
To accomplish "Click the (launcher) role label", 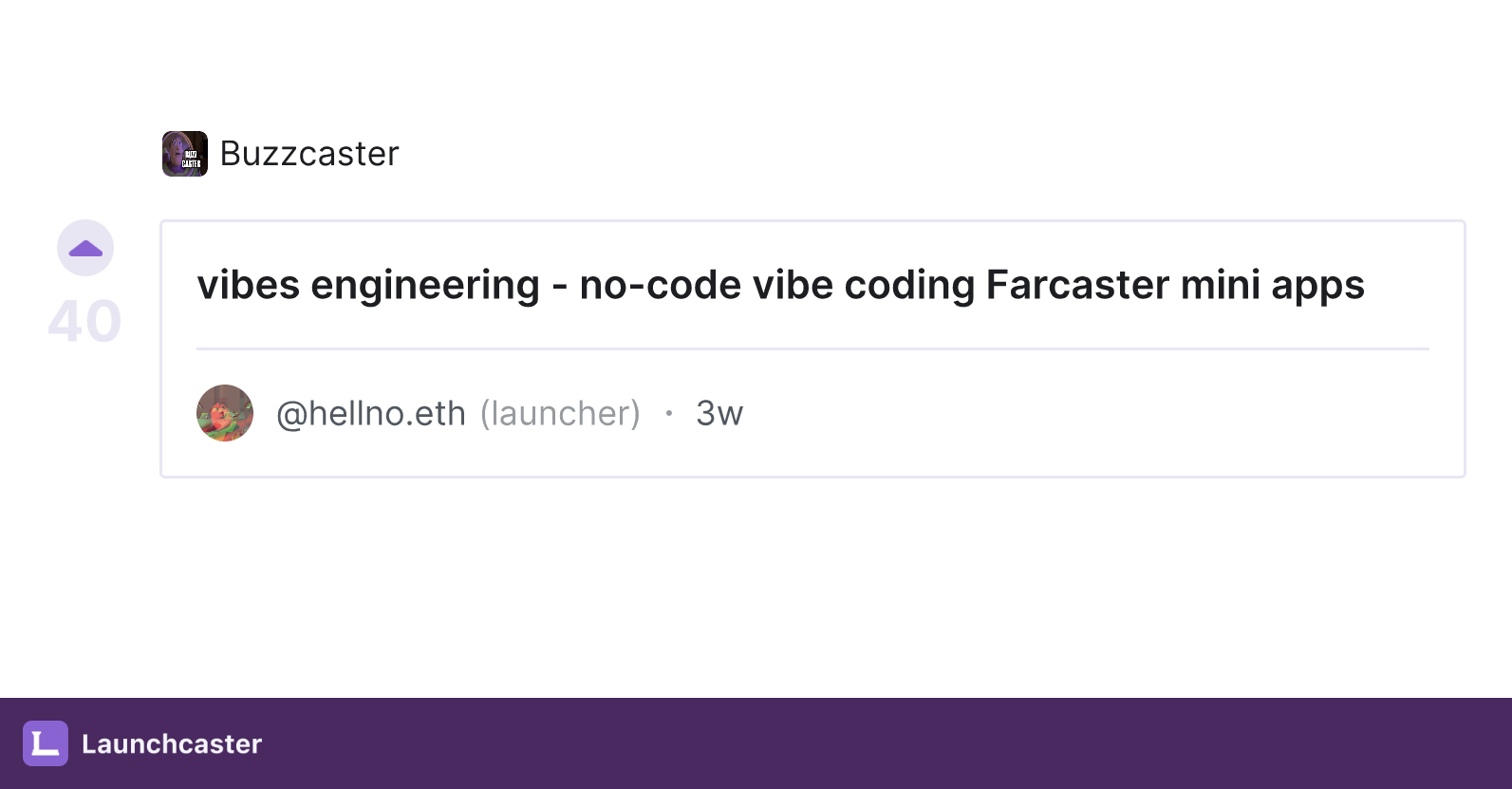I will pyautogui.click(x=560, y=414).
